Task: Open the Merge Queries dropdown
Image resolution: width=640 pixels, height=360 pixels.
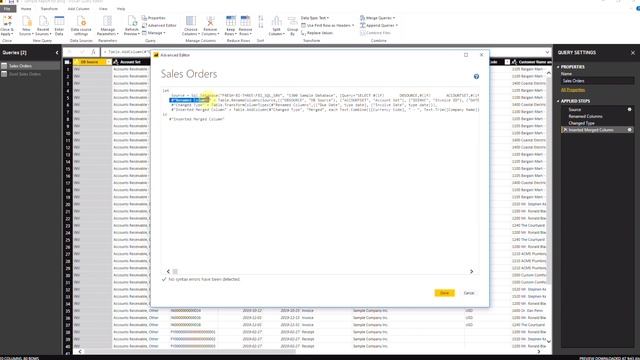Action: click(x=378, y=18)
